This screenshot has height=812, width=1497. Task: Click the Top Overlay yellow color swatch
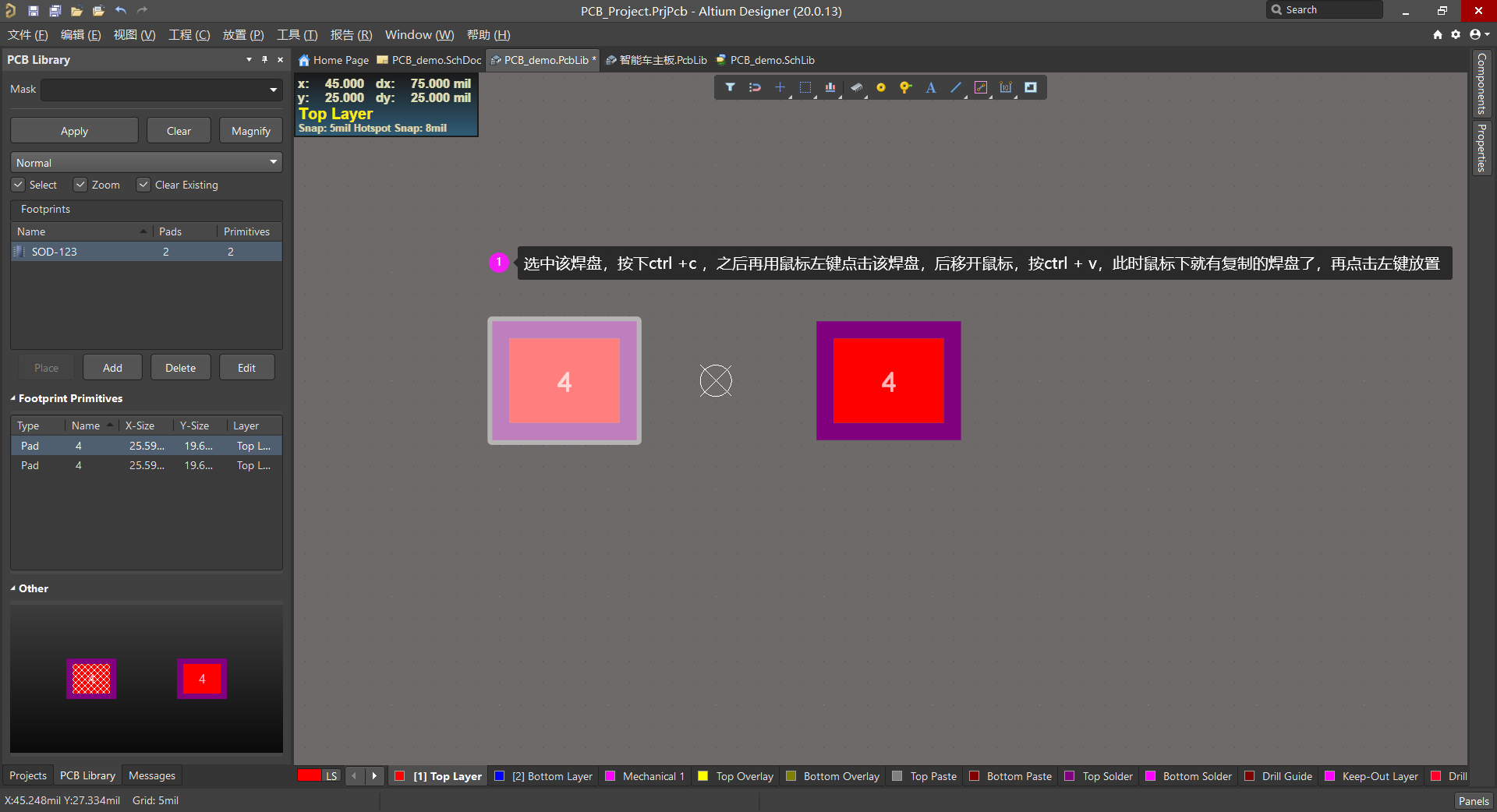click(x=702, y=776)
